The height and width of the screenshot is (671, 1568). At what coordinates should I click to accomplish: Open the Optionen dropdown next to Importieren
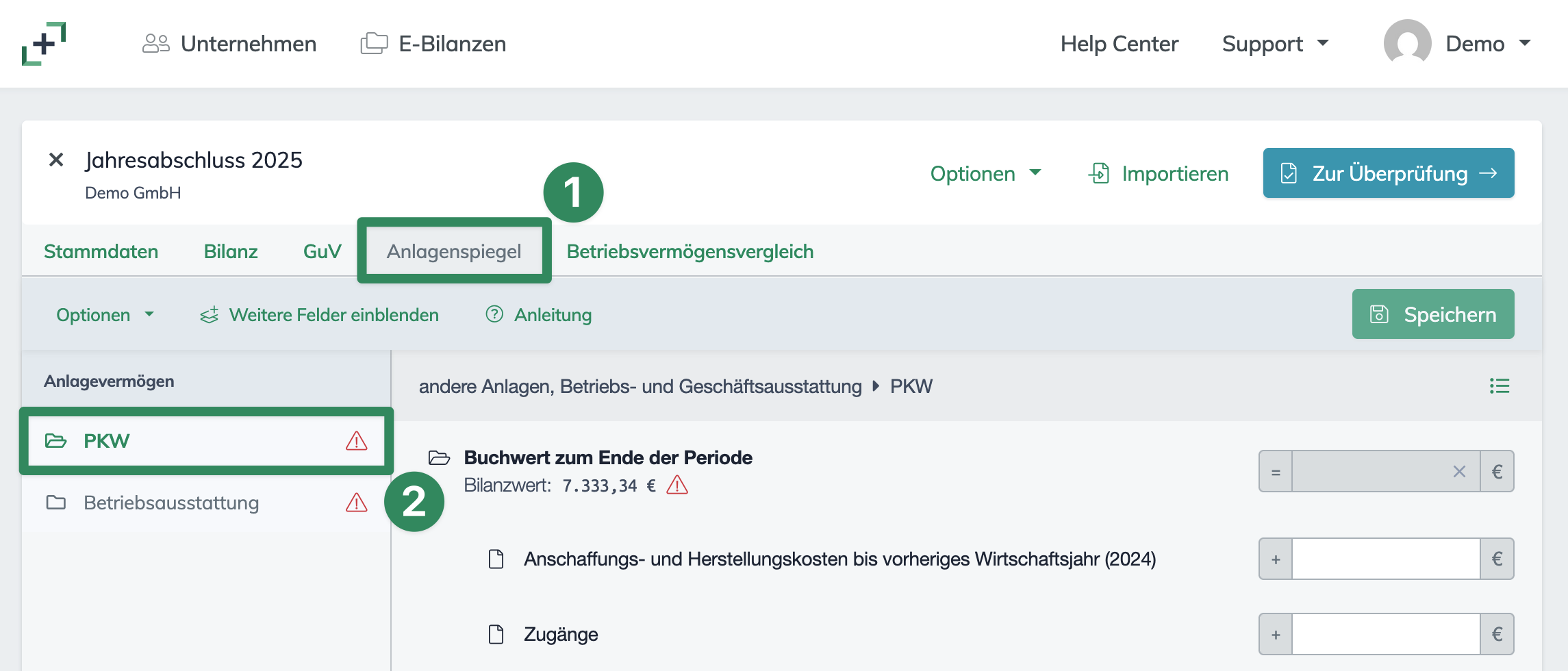pos(985,173)
